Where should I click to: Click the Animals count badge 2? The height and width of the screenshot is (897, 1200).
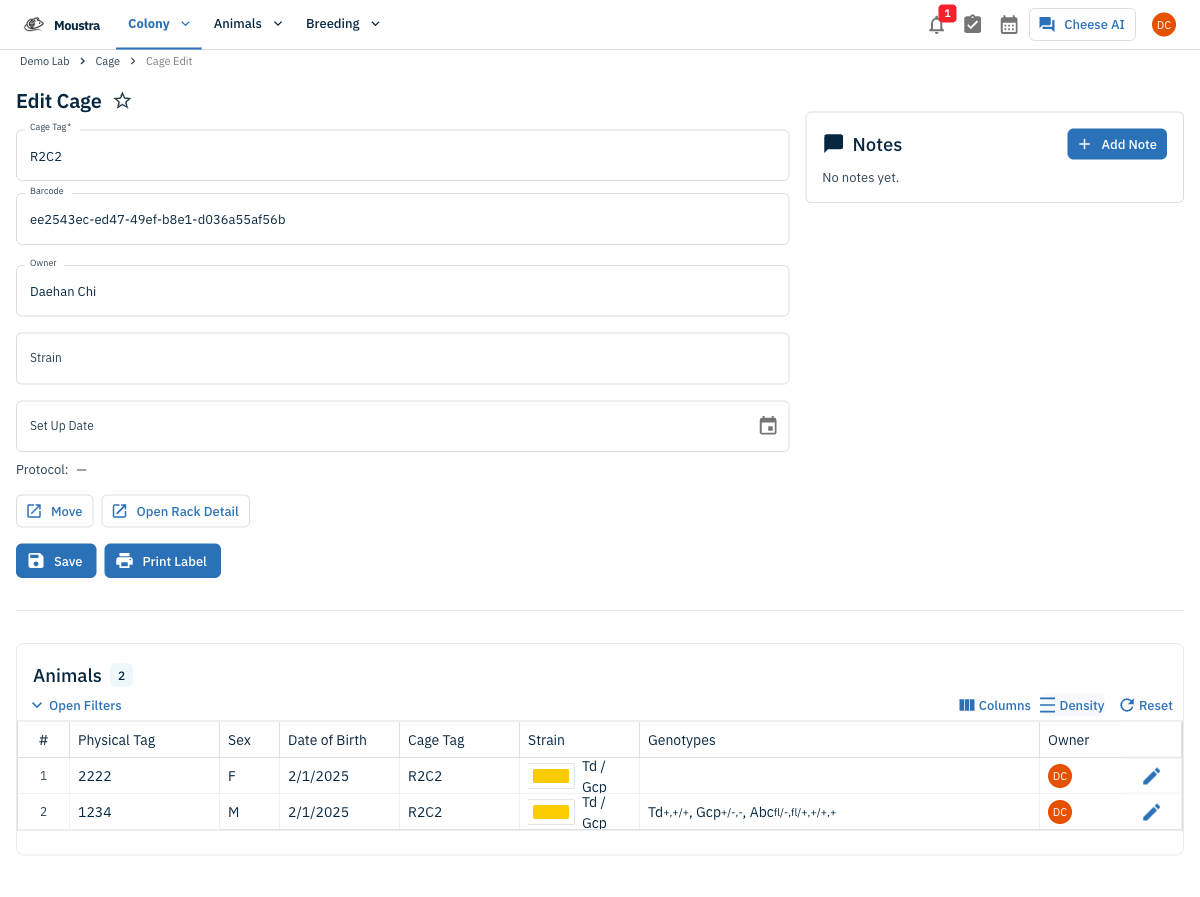(x=121, y=676)
